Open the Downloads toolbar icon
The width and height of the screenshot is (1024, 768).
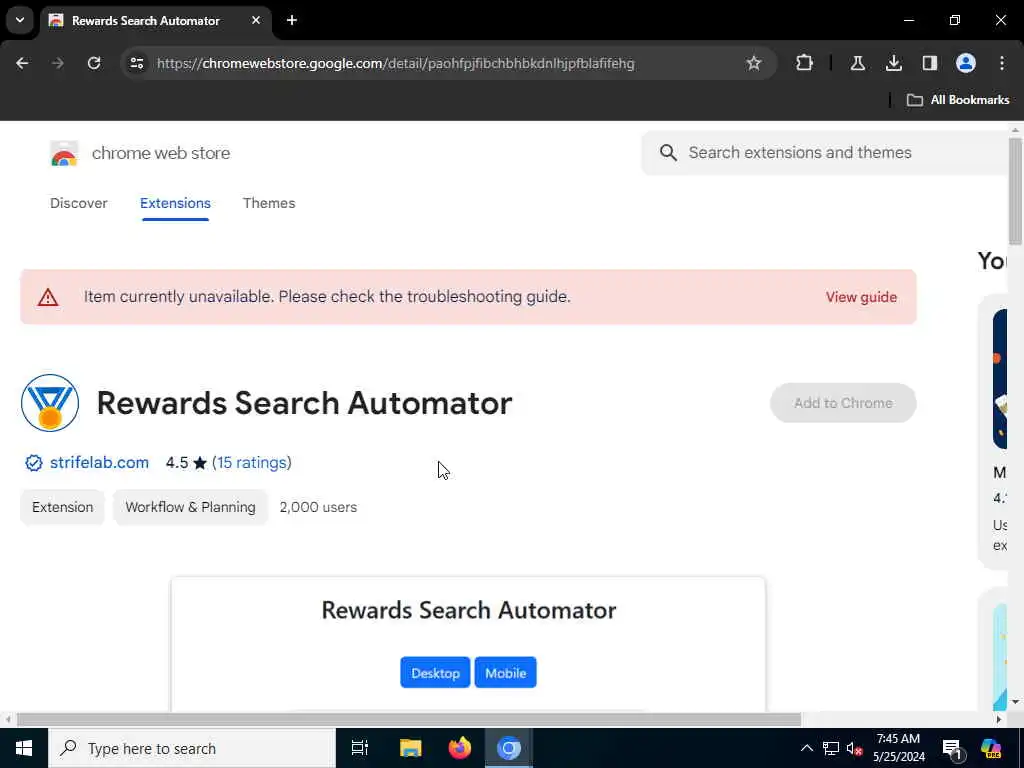tap(893, 63)
